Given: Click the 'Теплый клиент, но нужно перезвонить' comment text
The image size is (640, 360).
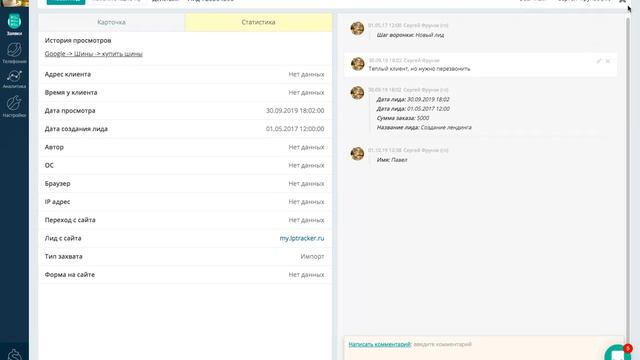Looking at the screenshot, I should (x=419, y=69).
